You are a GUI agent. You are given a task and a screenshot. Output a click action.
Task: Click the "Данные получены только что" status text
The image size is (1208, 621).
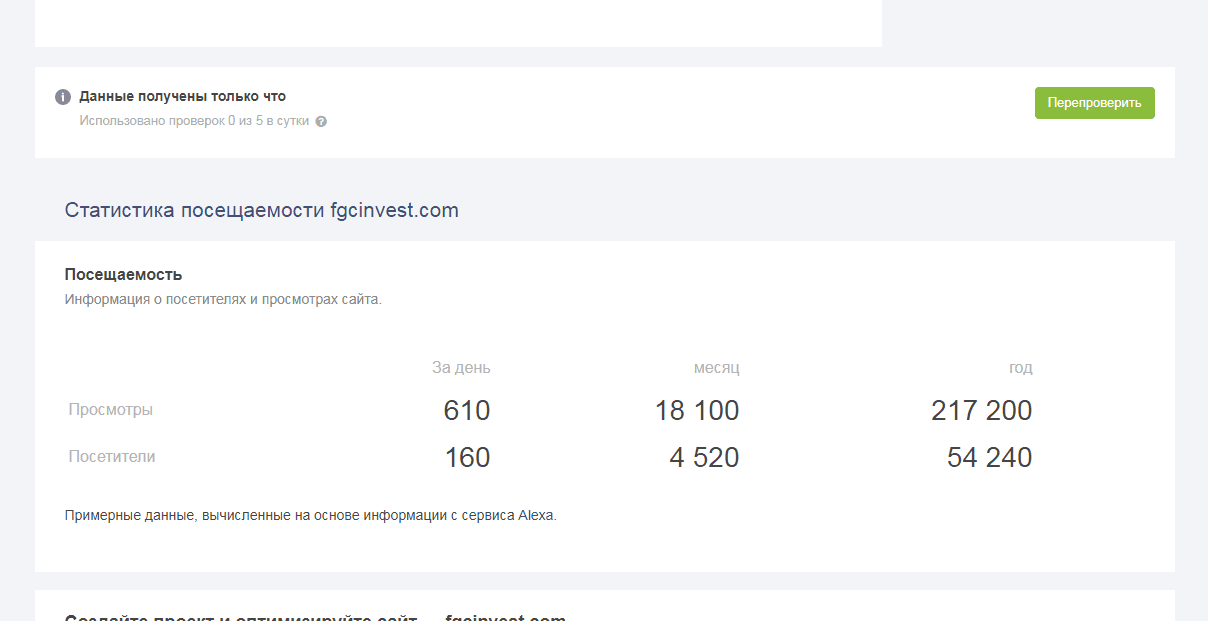(x=182, y=97)
